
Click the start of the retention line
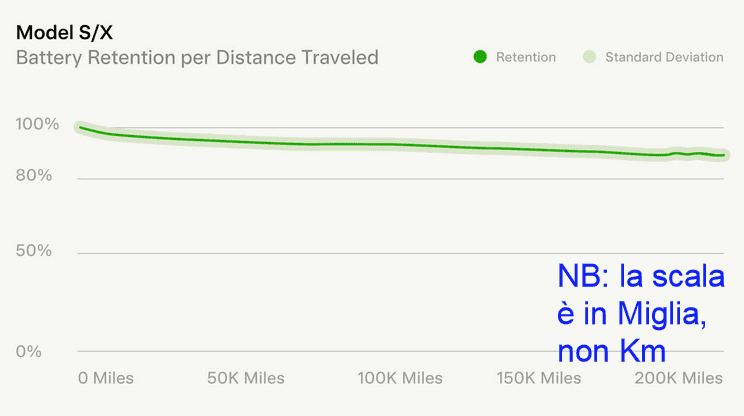click(80, 127)
